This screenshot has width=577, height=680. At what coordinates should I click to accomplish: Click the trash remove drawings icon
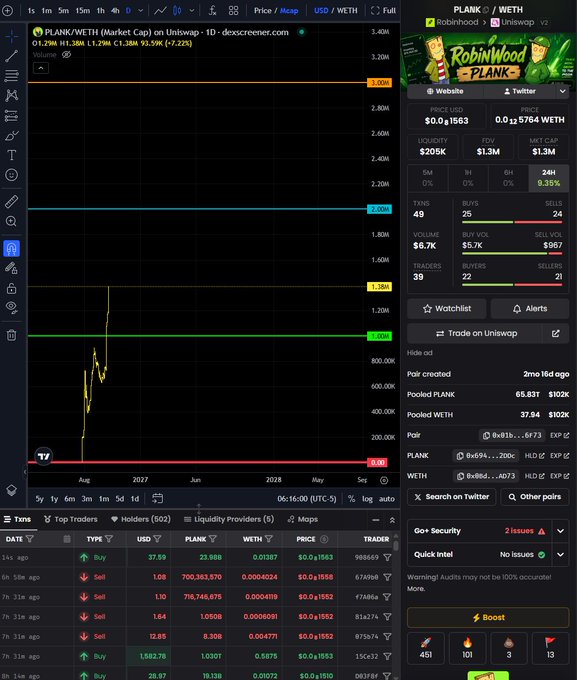click(12, 335)
